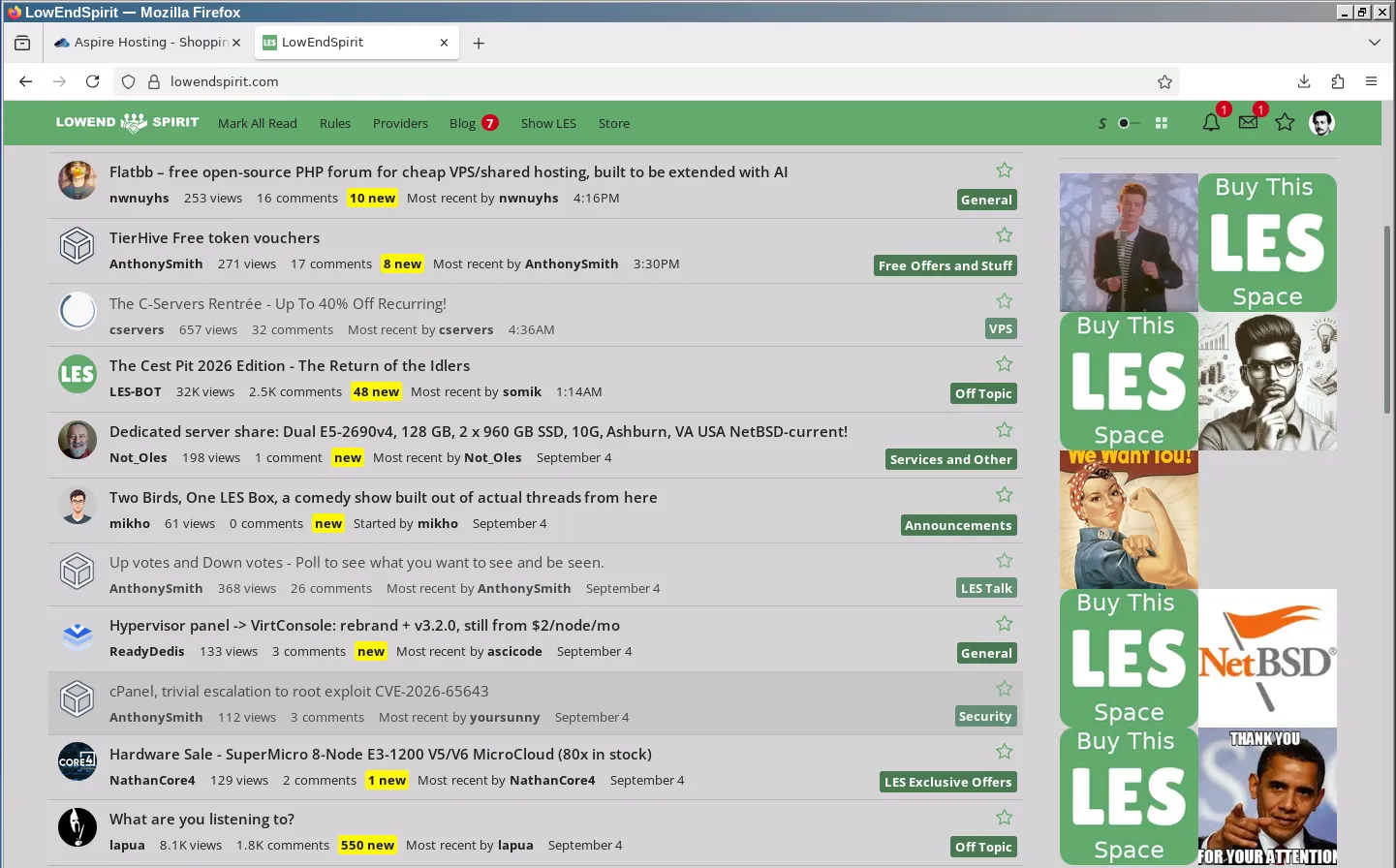This screenshot has width=1396, height=868.
Task: Open NathanCore4 avatar icon
Action: point(78,762)
